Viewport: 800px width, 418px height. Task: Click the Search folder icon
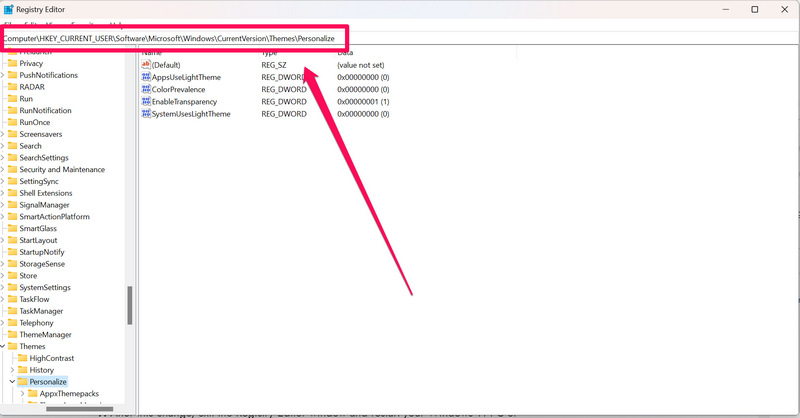[x=13, y=145]
